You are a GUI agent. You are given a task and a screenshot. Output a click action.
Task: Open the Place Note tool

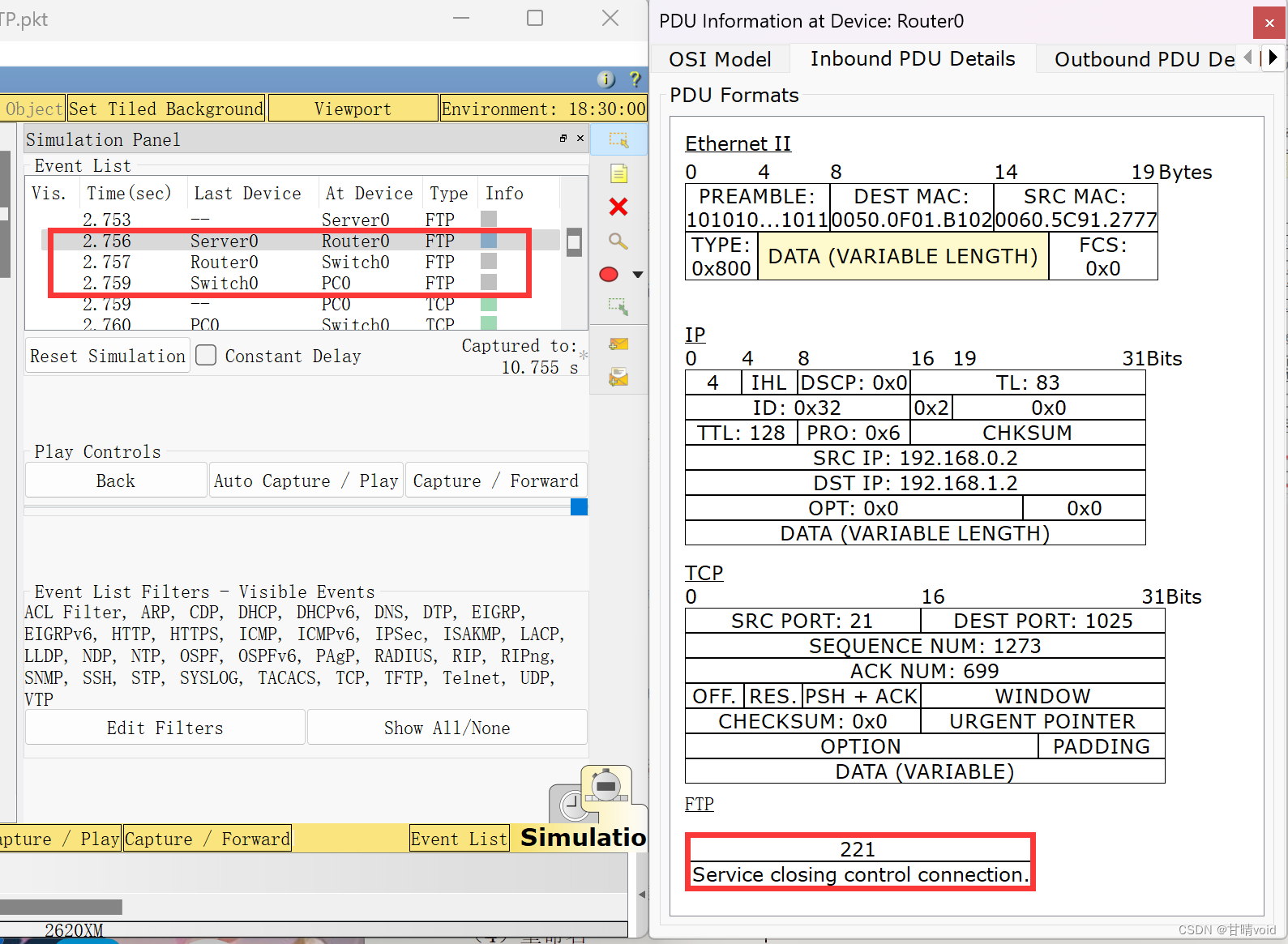click(618, 173)
